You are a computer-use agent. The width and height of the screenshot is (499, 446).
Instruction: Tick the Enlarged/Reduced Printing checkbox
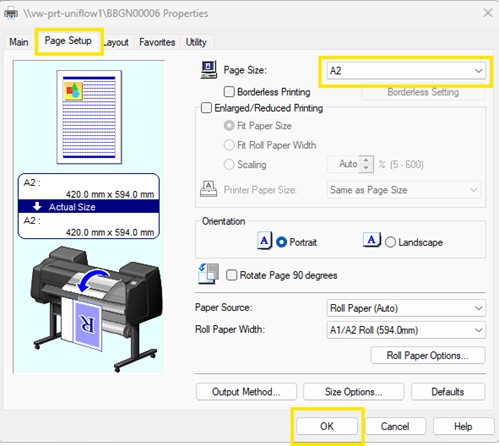(x=206, y=108)
